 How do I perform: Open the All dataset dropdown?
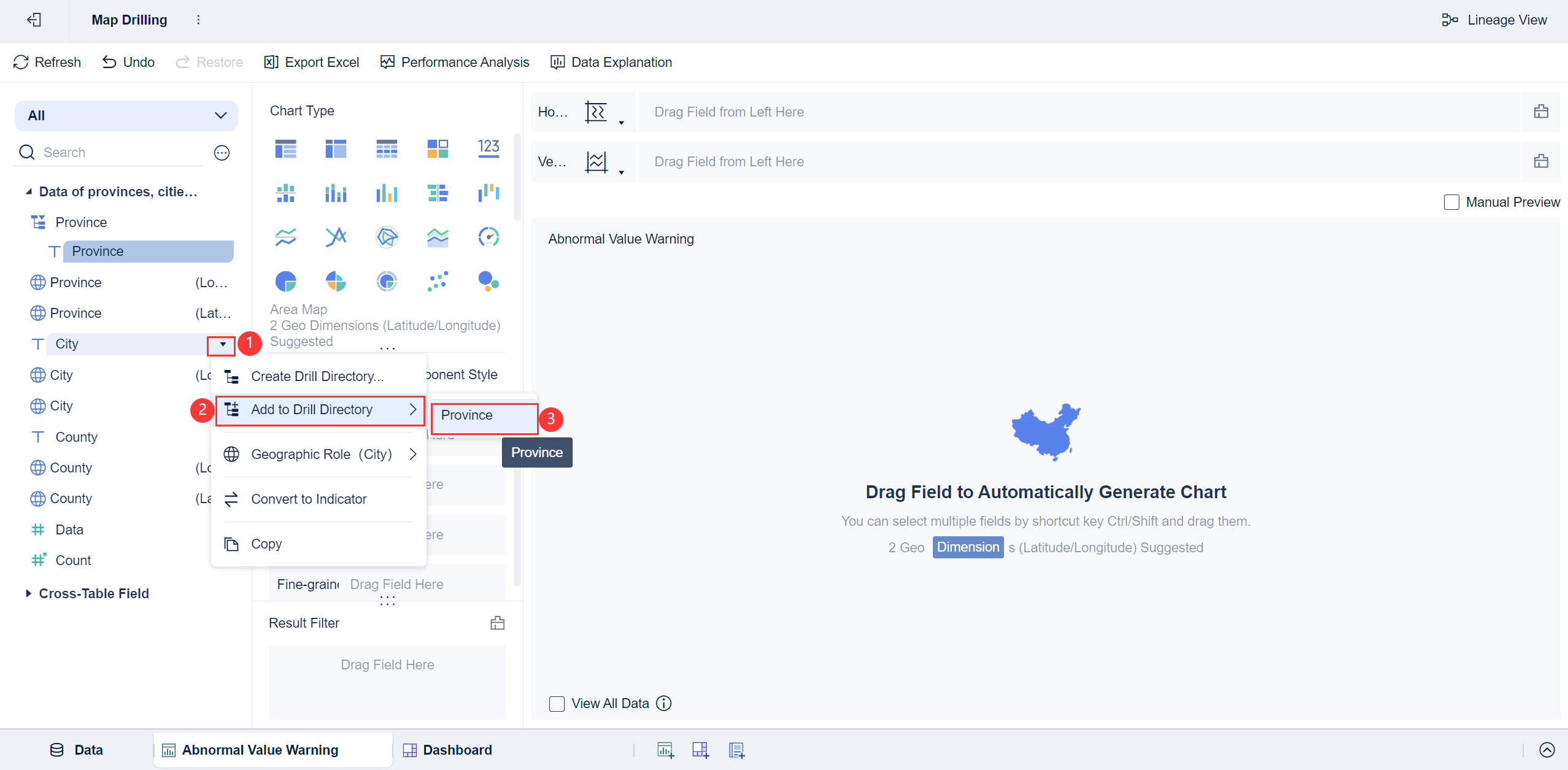click(126, 115)
